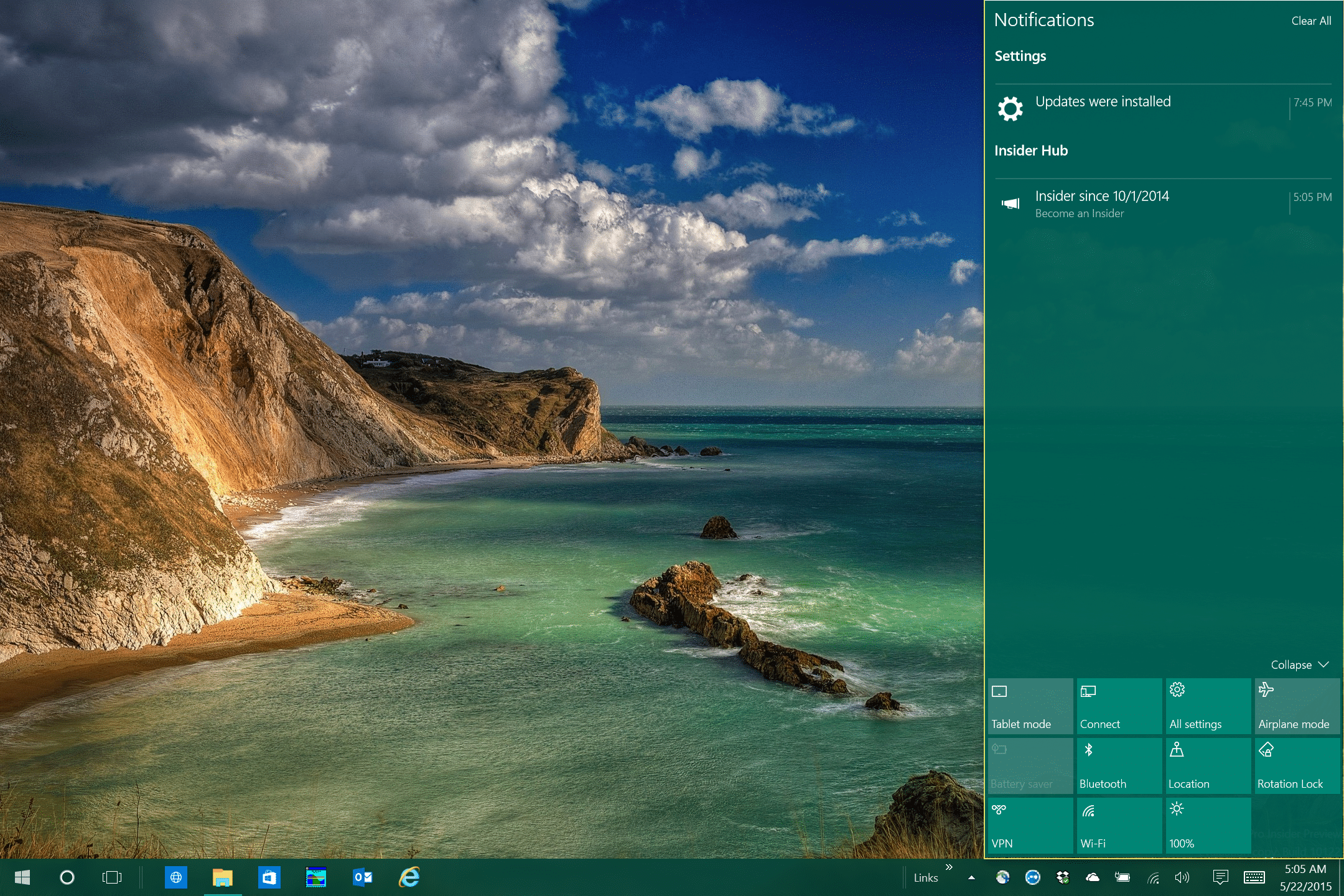Open the OneDrive cloud tray icon
Screen dimensions: 1344x896
click(x=1093, y=877)
